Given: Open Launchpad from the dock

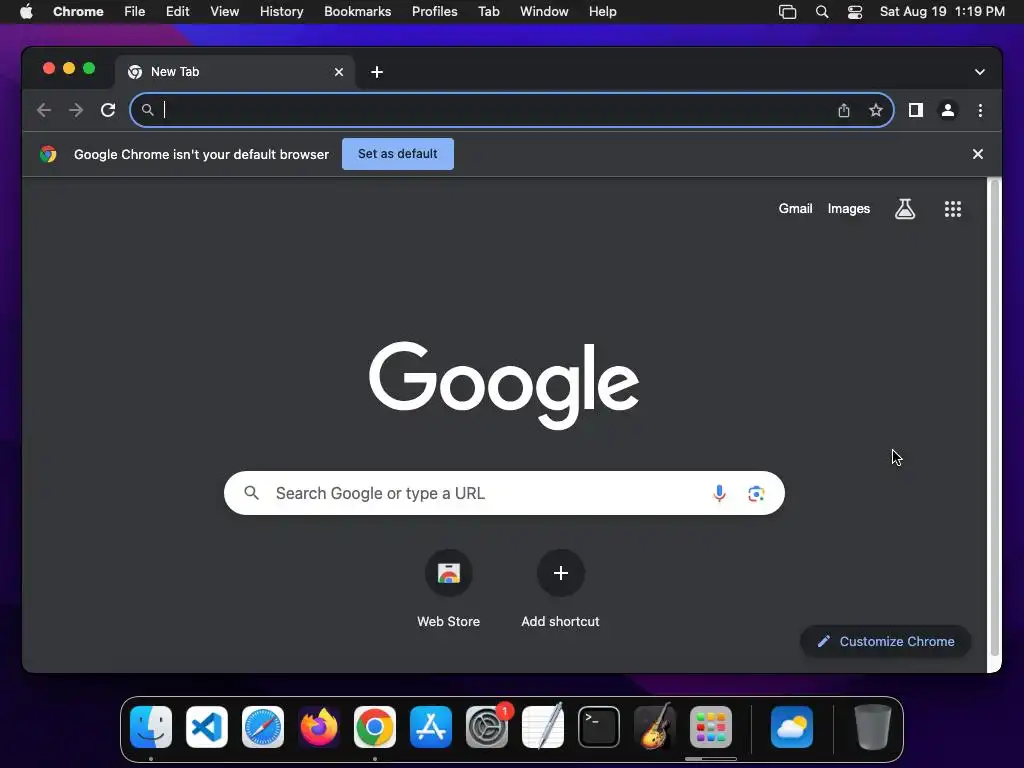Looking at the screenshot, I should click(711, 727).
